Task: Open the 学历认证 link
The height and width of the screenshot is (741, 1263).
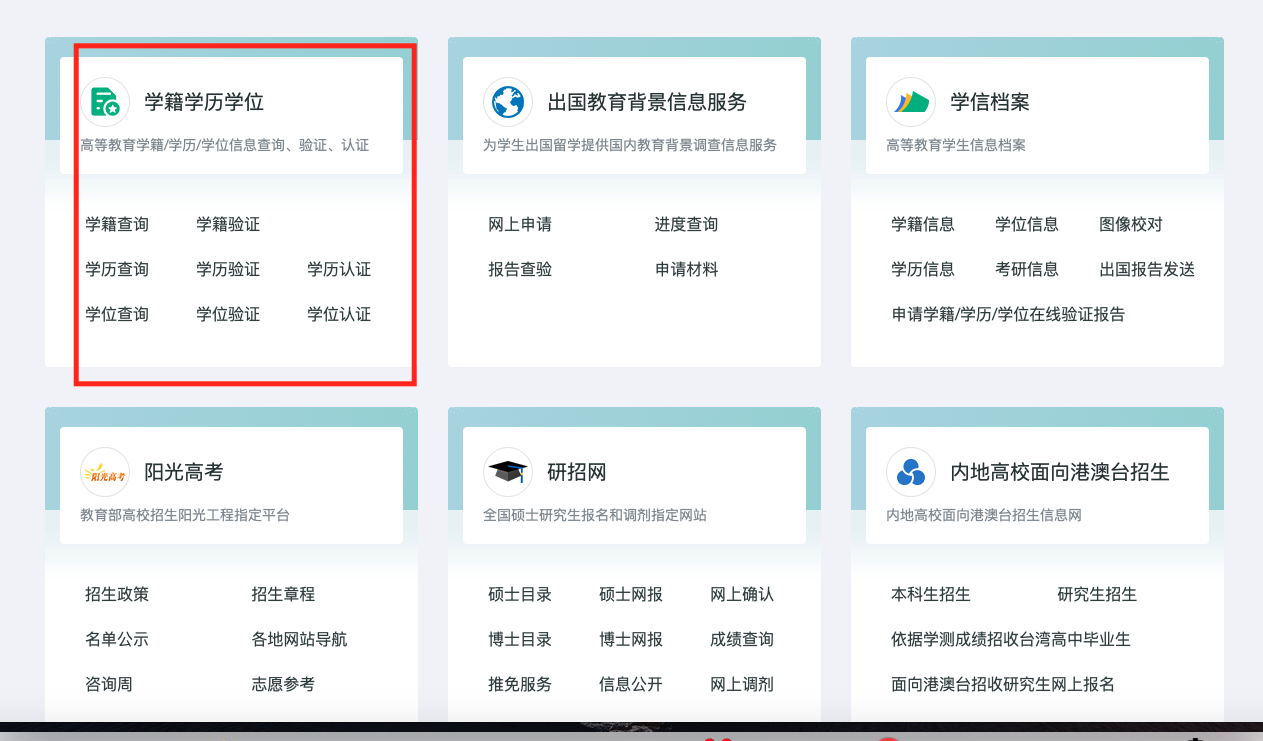Action: coord(339,270)
